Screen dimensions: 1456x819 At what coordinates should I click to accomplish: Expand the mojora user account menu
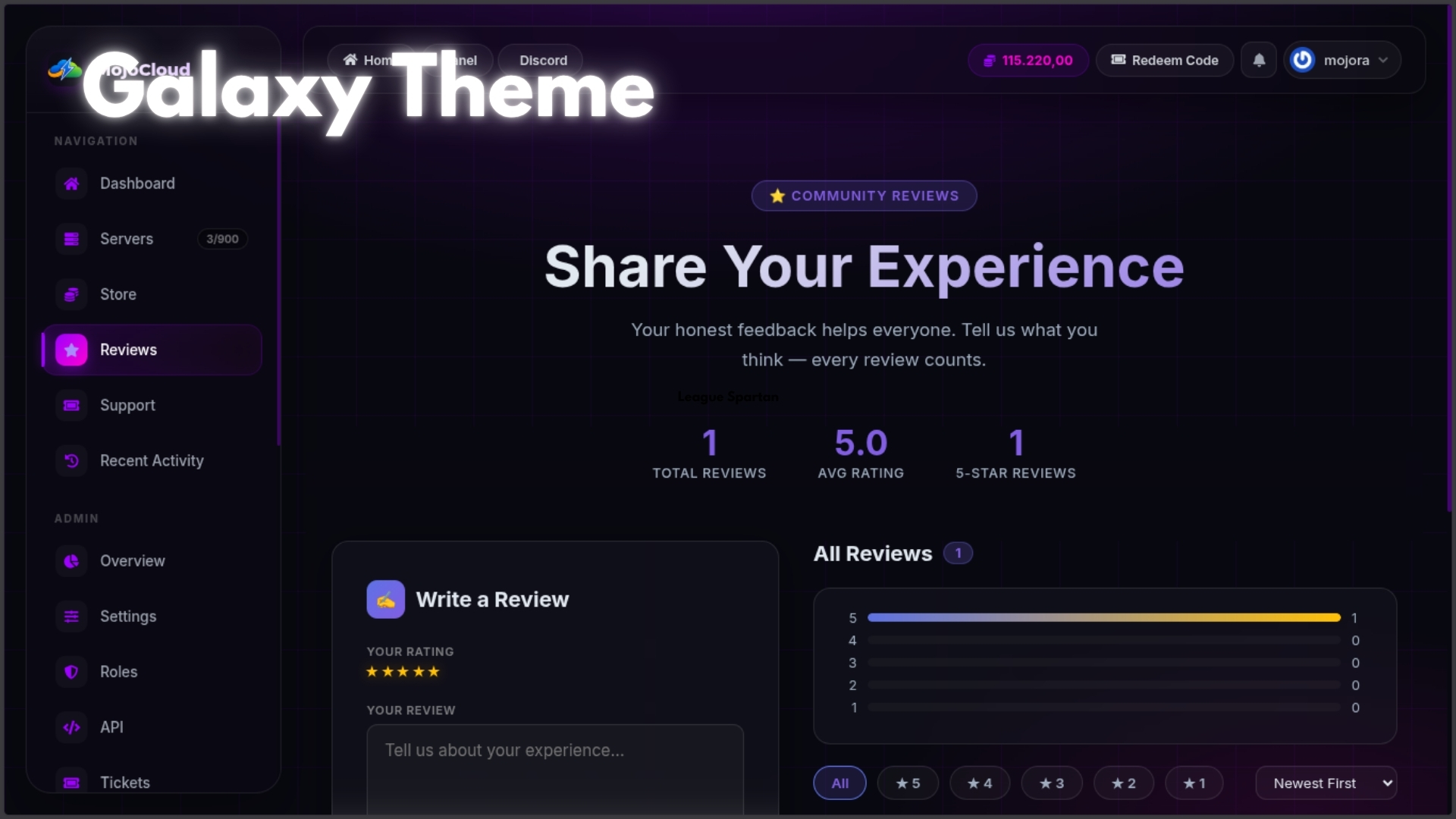point(1342,61)
